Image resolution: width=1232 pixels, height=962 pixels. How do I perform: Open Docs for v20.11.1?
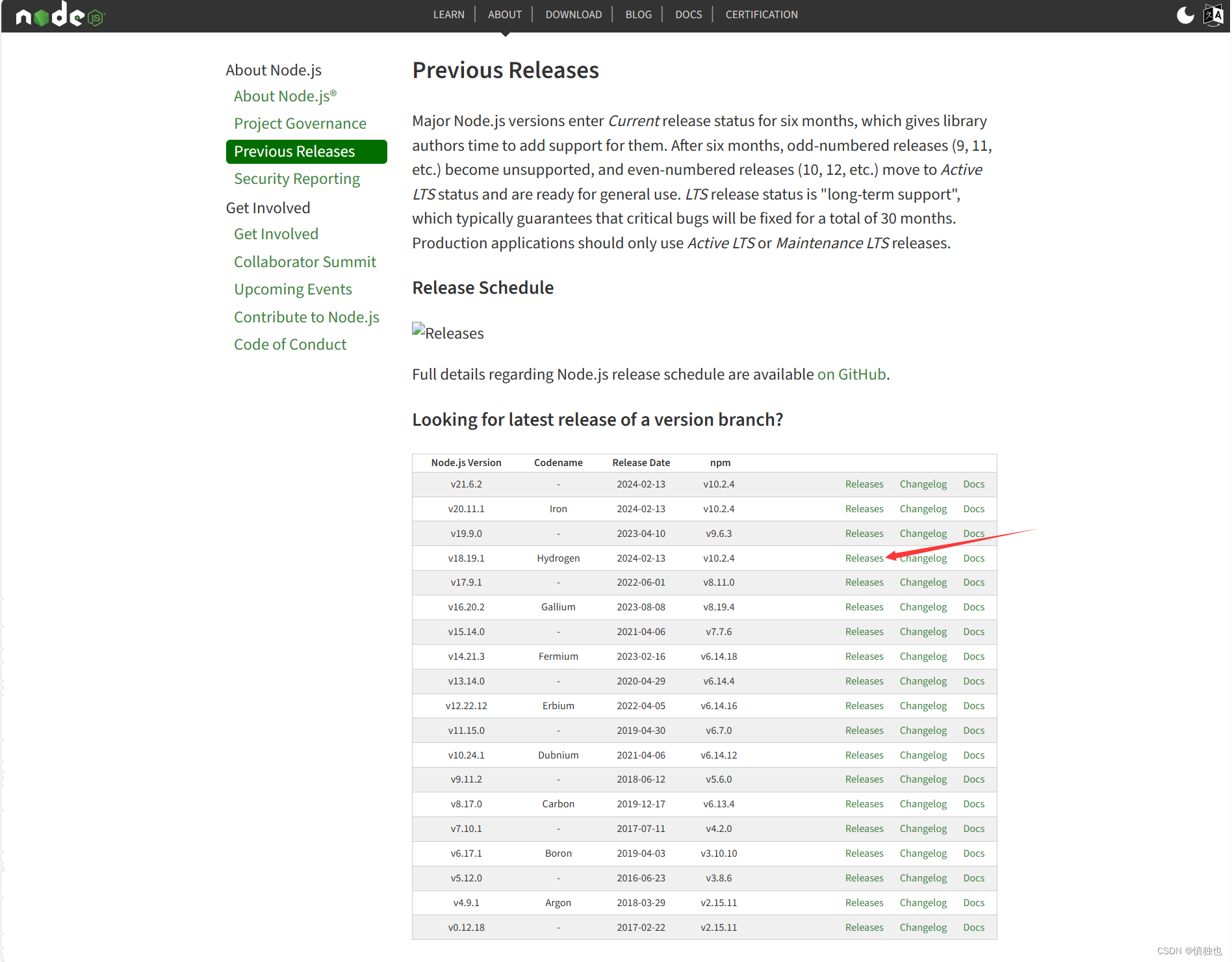(973, 509)
